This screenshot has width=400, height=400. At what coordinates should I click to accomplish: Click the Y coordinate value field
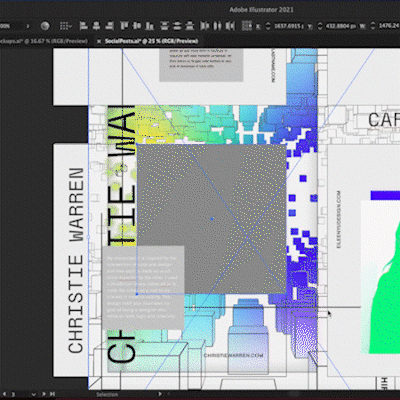pyautogui.click(x=340, y=26)
